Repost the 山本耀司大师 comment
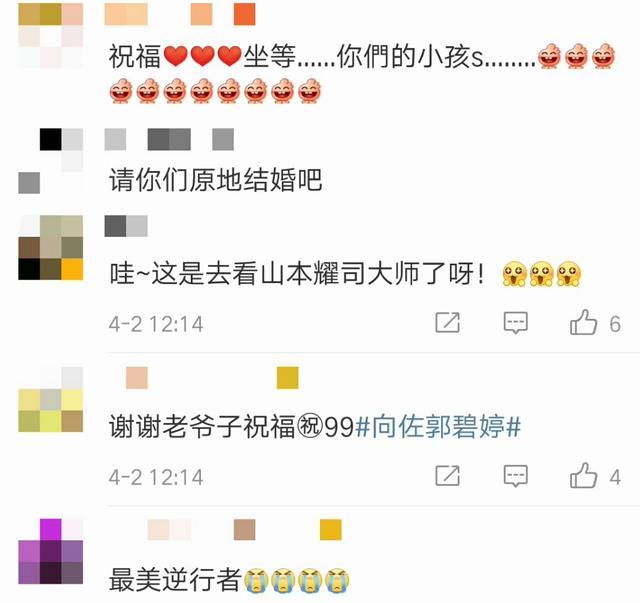Viewport: 640px width, 603px height. [x=447, y=323]
